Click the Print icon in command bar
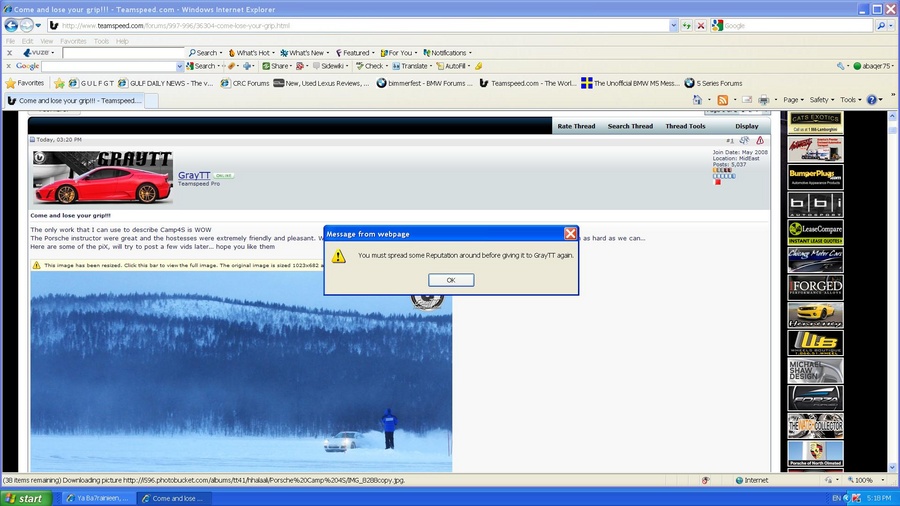 click(763, 100)
